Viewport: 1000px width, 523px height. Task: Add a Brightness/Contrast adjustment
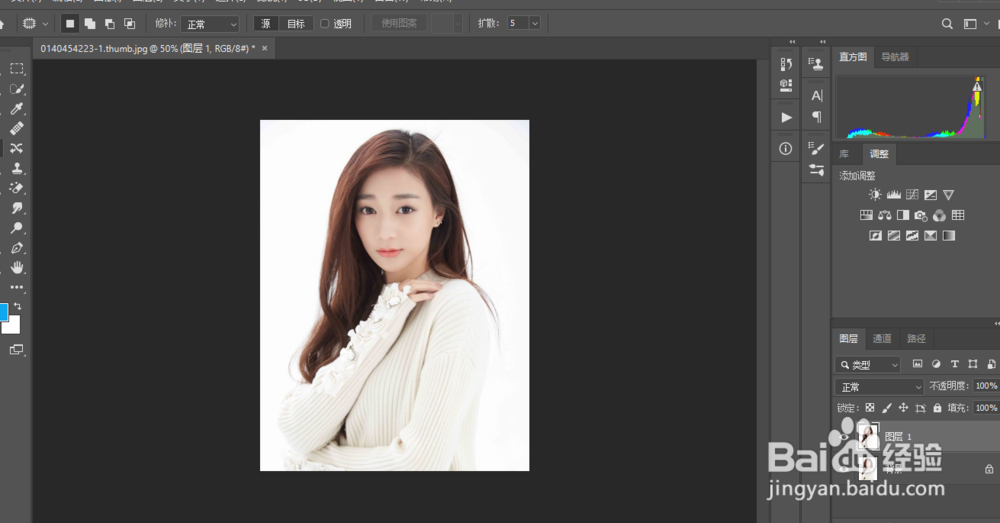[875, 195]
